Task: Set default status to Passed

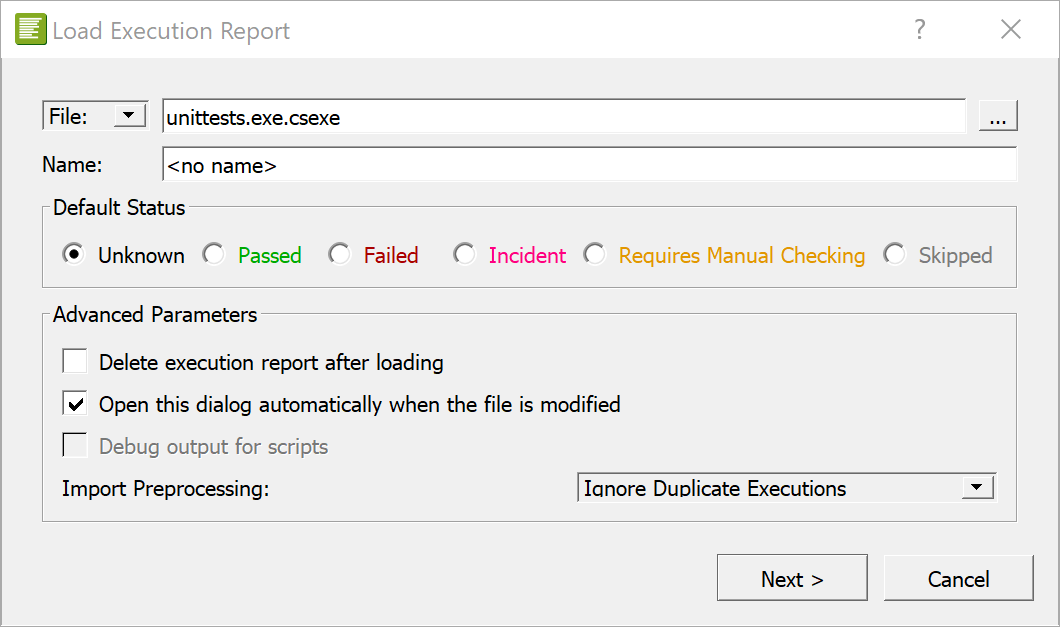Action: tap(214, 255)
